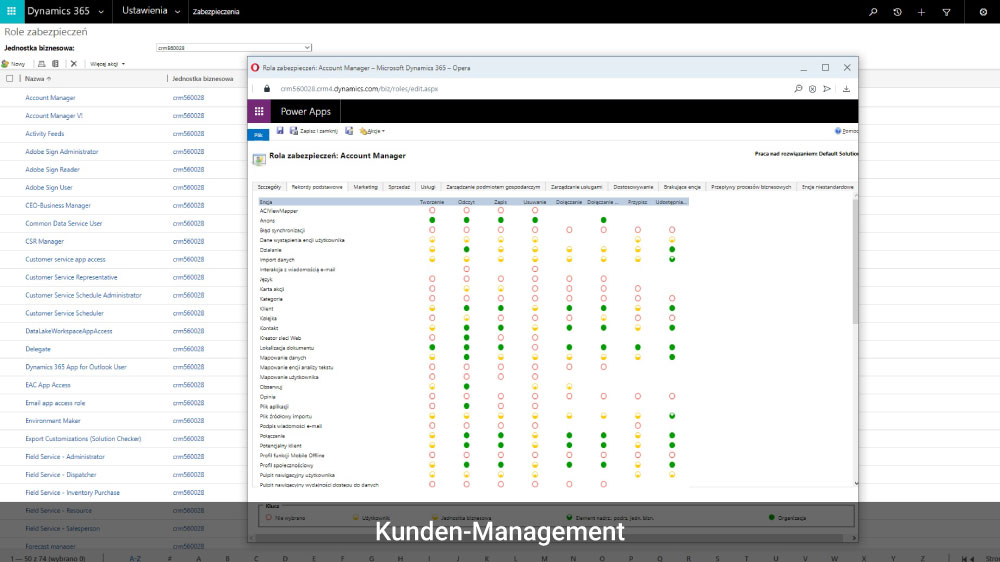Open the Encje niestandardowe tab
This screenshot has width=1000, height=562.
(x=827, y=187)
